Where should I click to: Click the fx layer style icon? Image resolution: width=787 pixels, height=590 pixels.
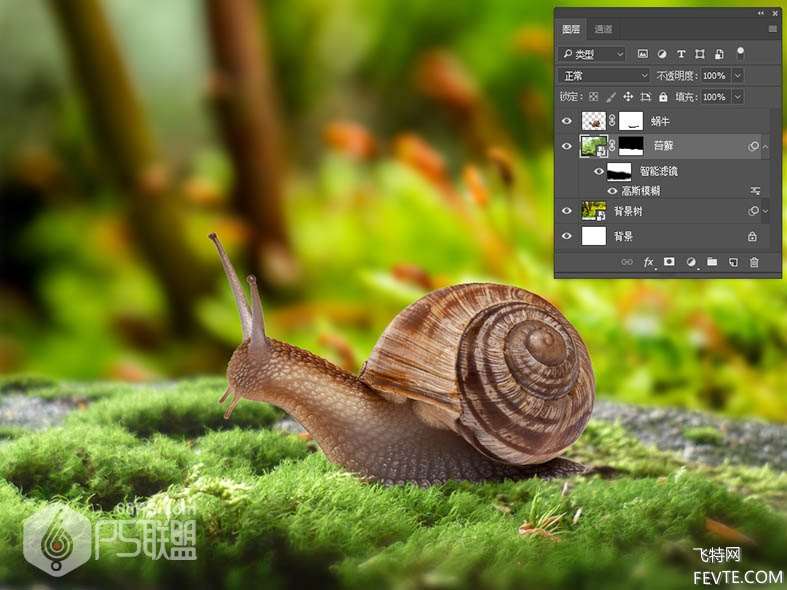pos(648,262)
